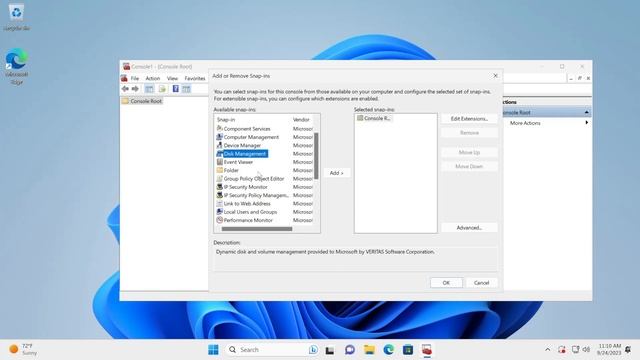Select the IP Security Monitor snap-in icon
This screenshot has width=640, height=360.
[219, 187]
